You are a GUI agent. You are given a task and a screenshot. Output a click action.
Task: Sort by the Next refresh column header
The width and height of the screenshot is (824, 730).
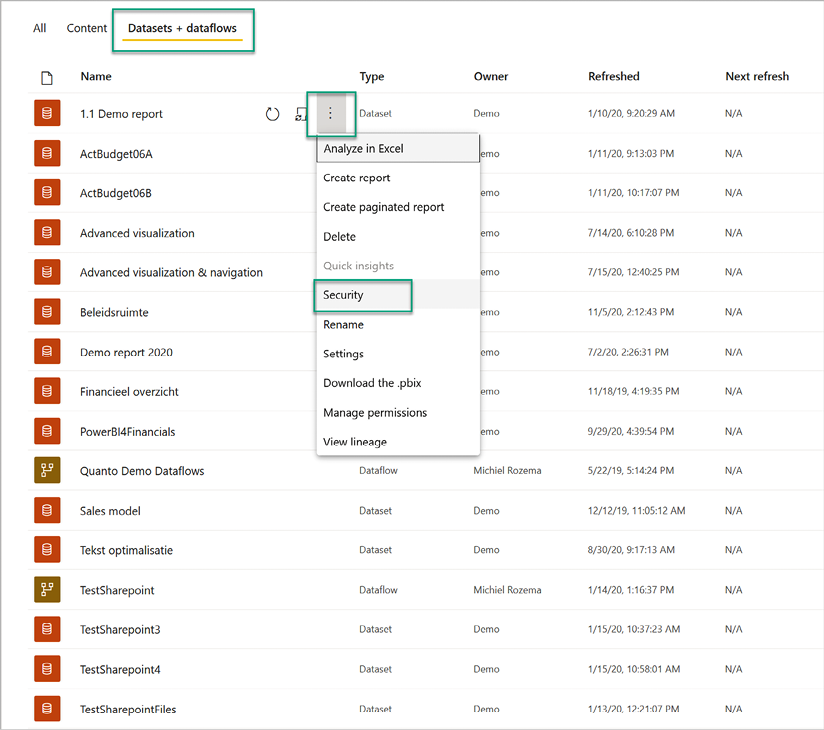[757, 77]
